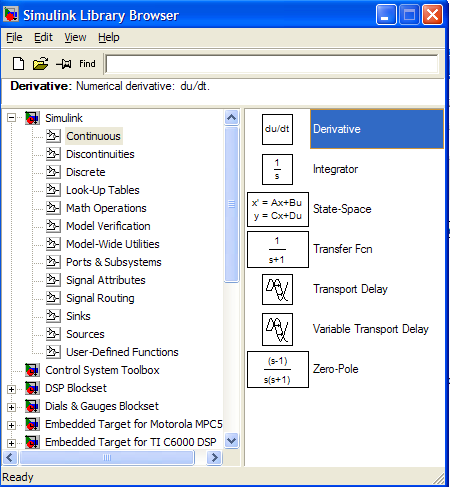Image resolution: width=450 pixels, height=487 pixels.
Task: Click the Open model folder icon
Action: pyautogui.click(x=40, y=63)
